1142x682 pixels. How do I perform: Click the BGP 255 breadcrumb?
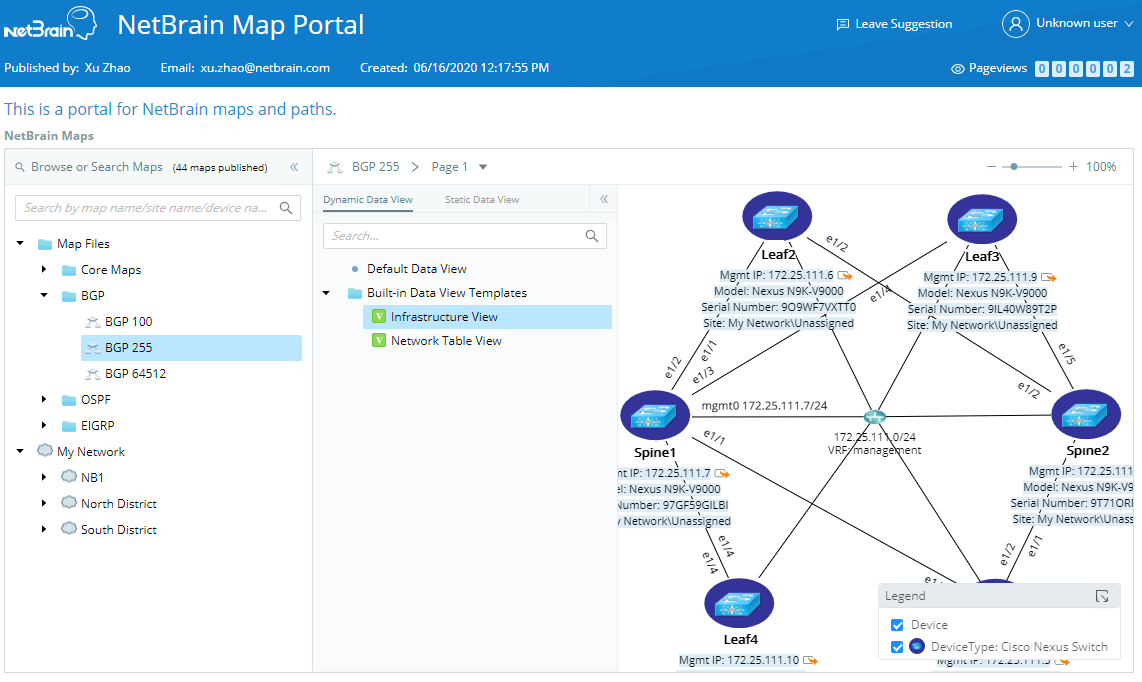pos(375,167)
